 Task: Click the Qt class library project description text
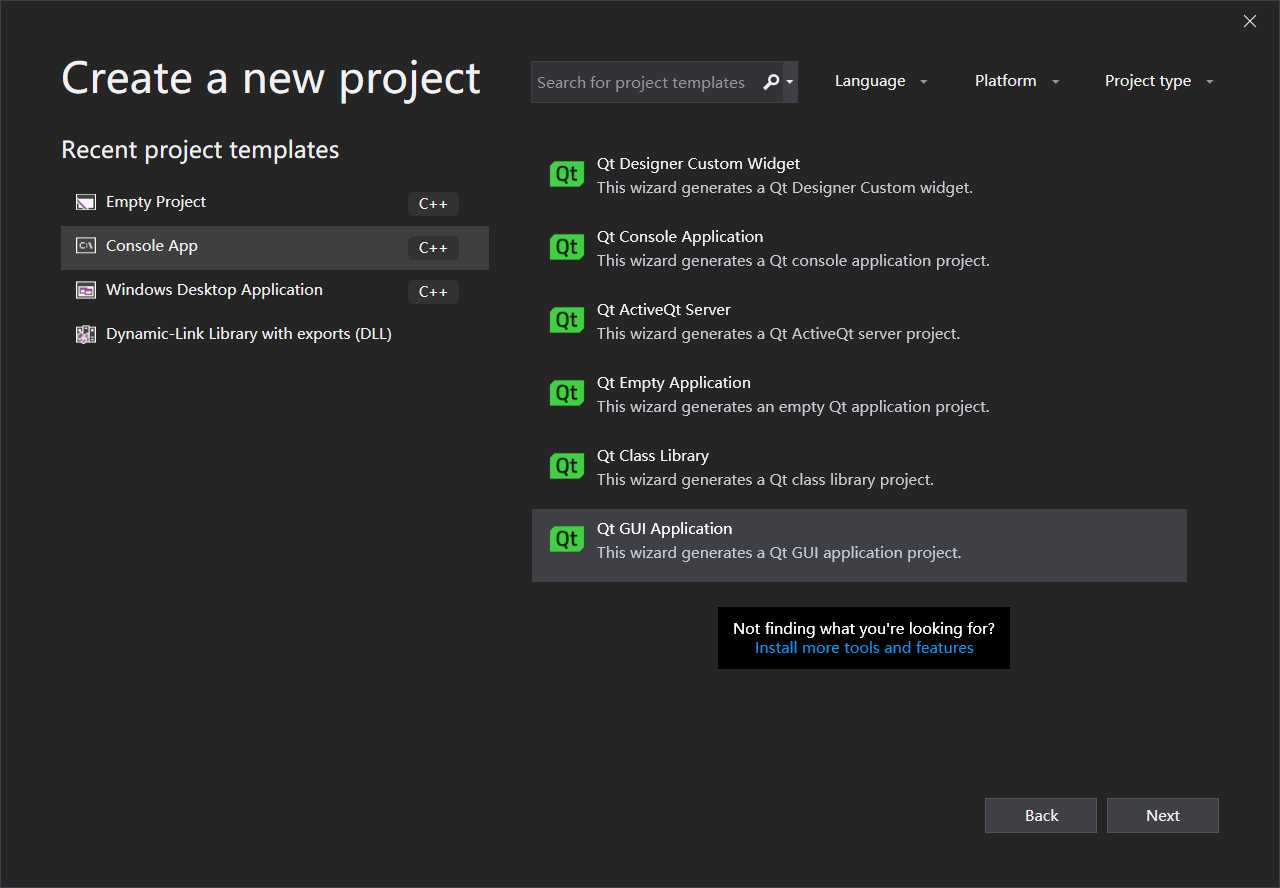[x=765, y=480]
